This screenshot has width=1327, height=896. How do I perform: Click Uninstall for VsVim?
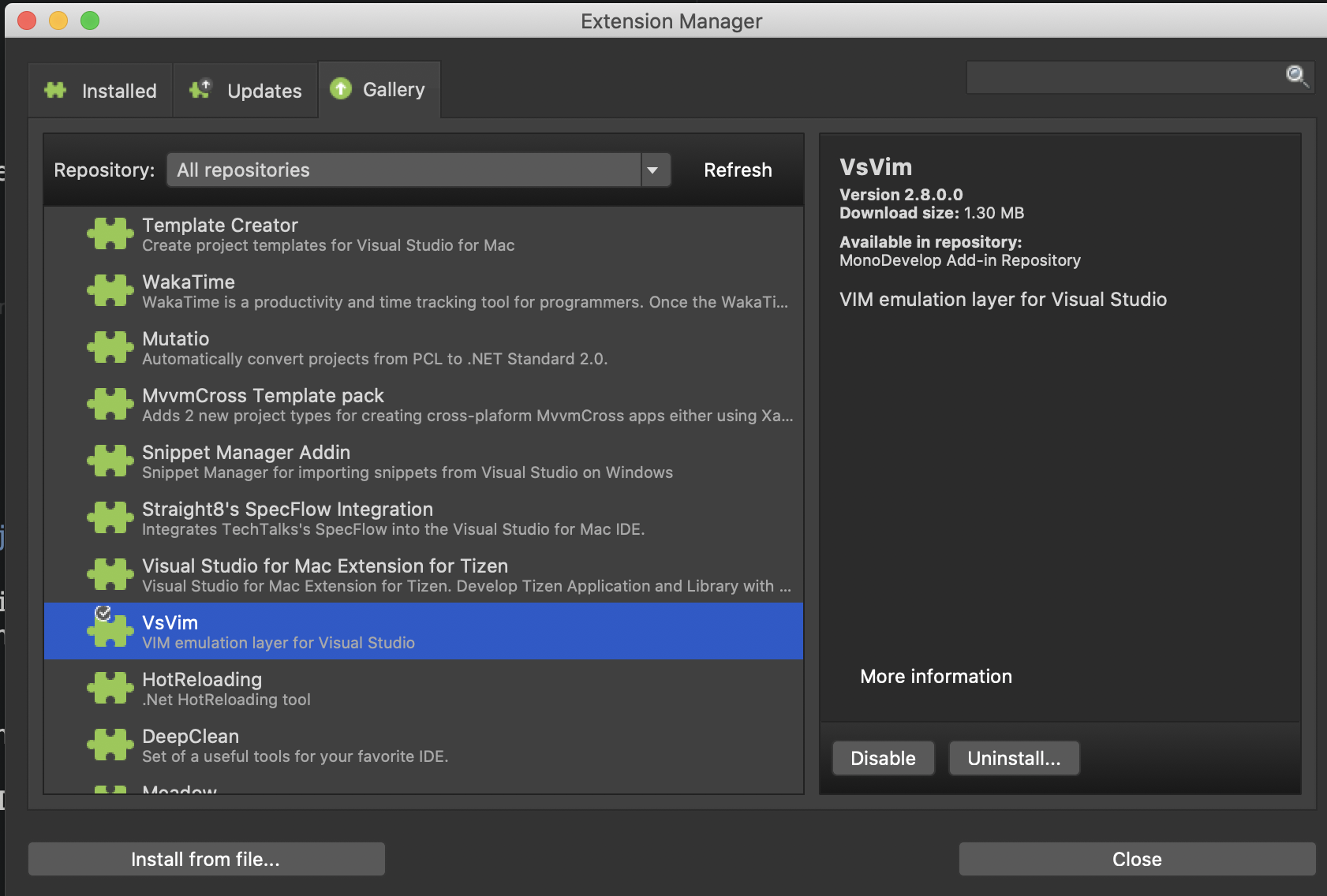pyautogui.click(x=1014, y=758)
